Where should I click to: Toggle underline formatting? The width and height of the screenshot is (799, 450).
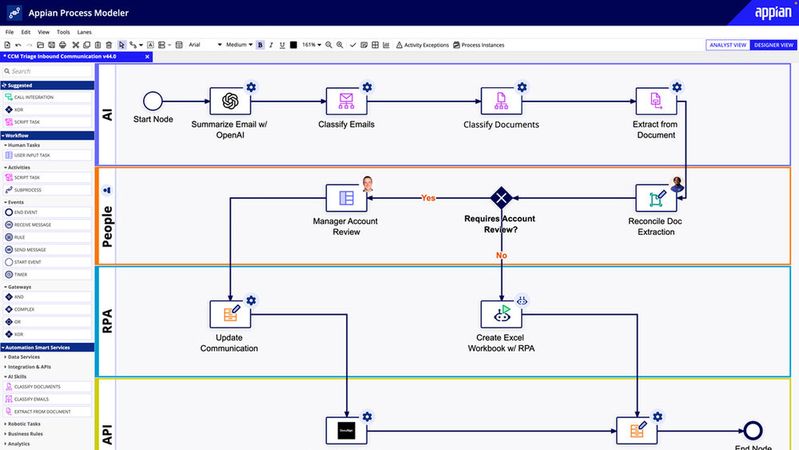click(x=282, y=45)
